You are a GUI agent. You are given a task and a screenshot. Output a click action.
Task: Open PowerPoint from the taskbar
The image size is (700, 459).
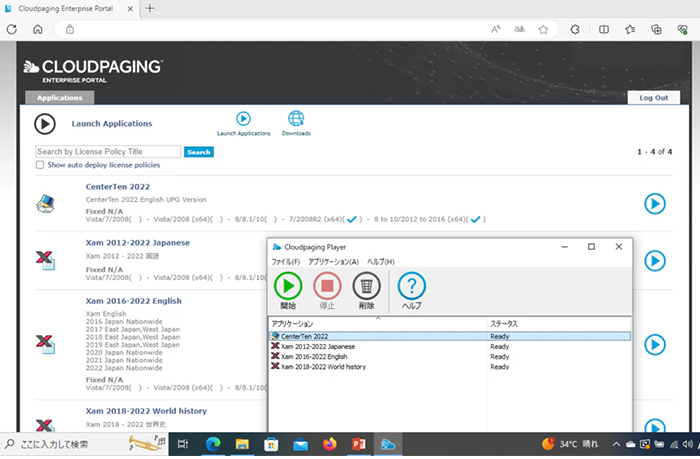click(x=359, y=444)
